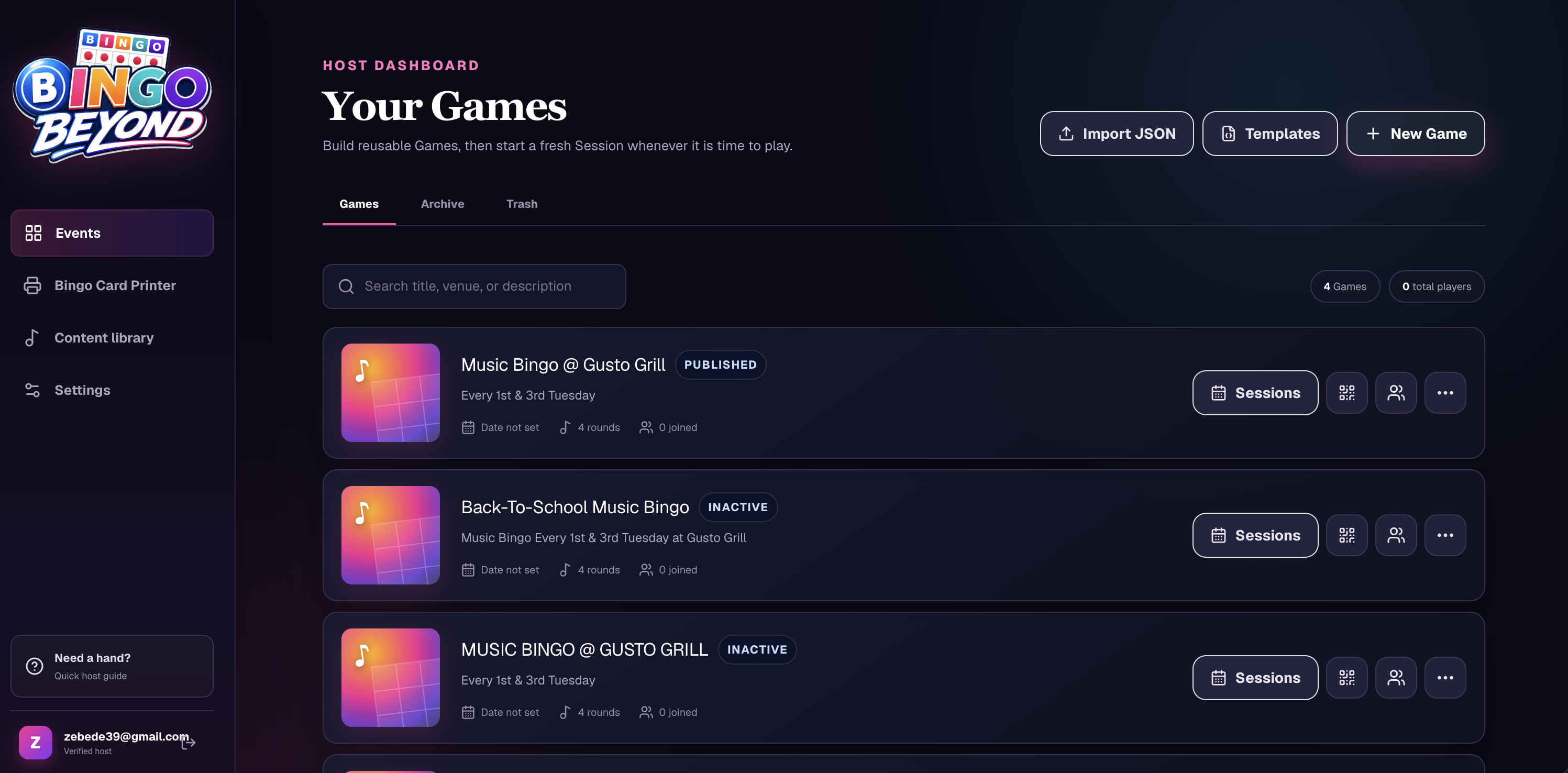Open the Templates button
Screen dimensions: 1568x773
pos(1269,134)
